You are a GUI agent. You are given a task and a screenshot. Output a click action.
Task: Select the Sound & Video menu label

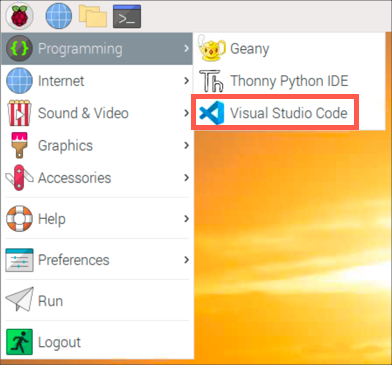(x=83, y=113)
